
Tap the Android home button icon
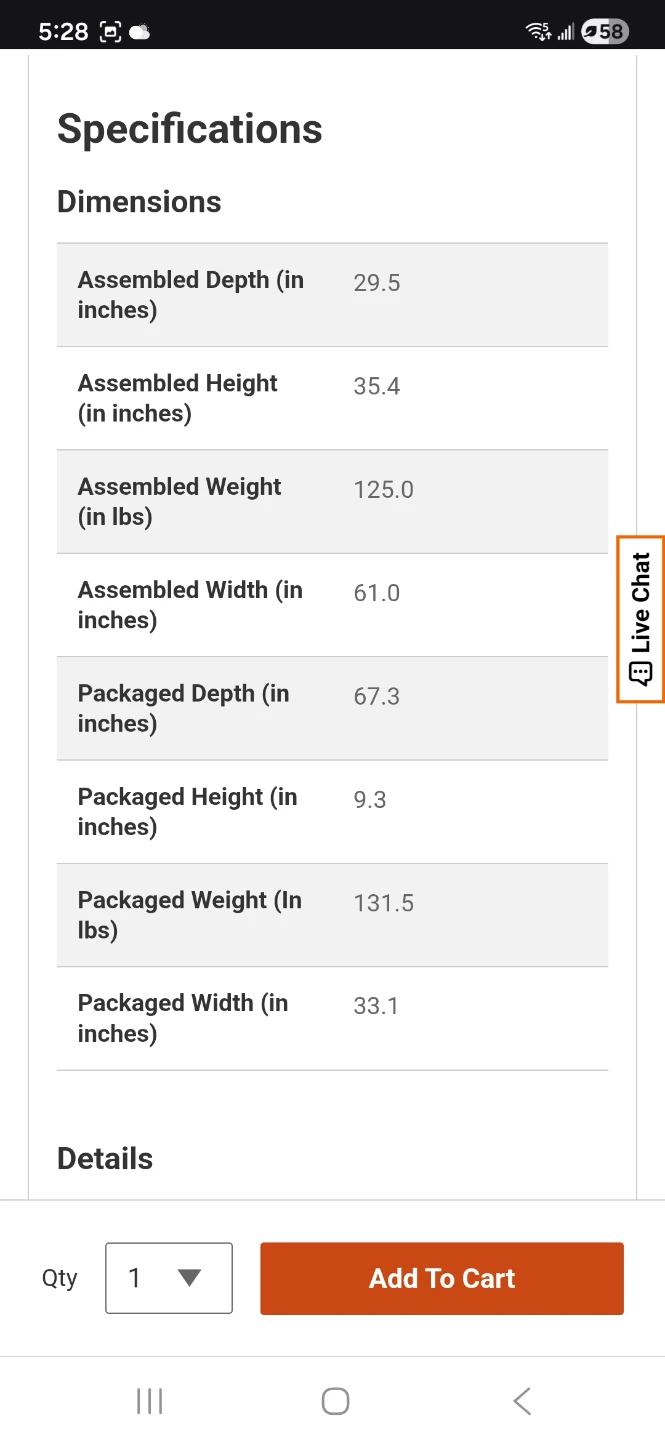[x=335, y=1401]
